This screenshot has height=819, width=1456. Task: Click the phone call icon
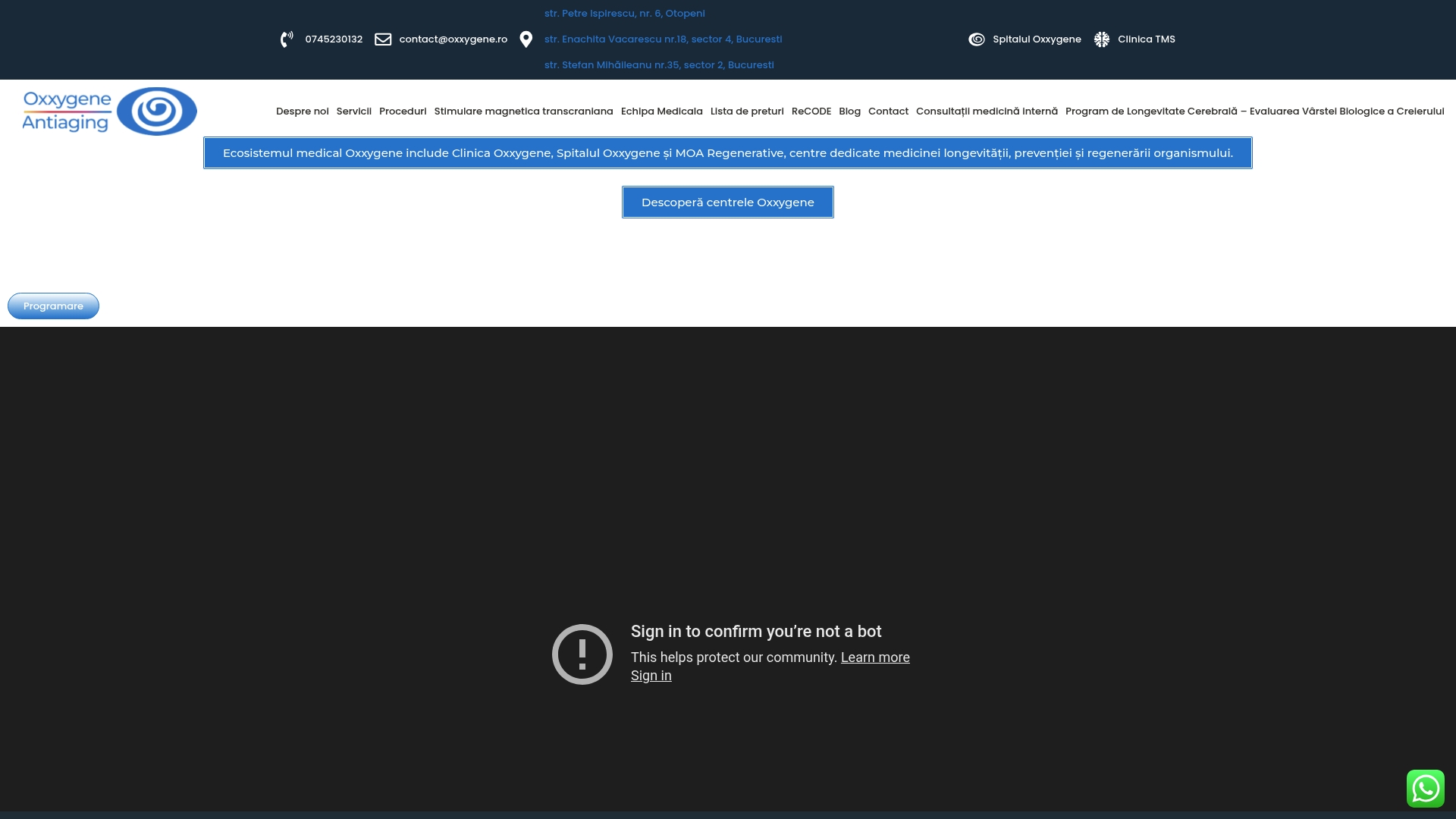click(287, 39)
